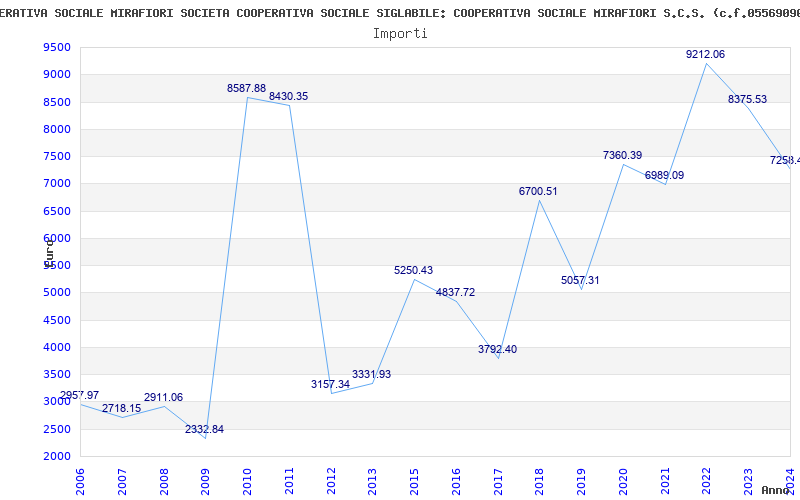Screen dimensions: 800x500
Task: Click the 6989.09 data label
Action: [x=664, y=176]
